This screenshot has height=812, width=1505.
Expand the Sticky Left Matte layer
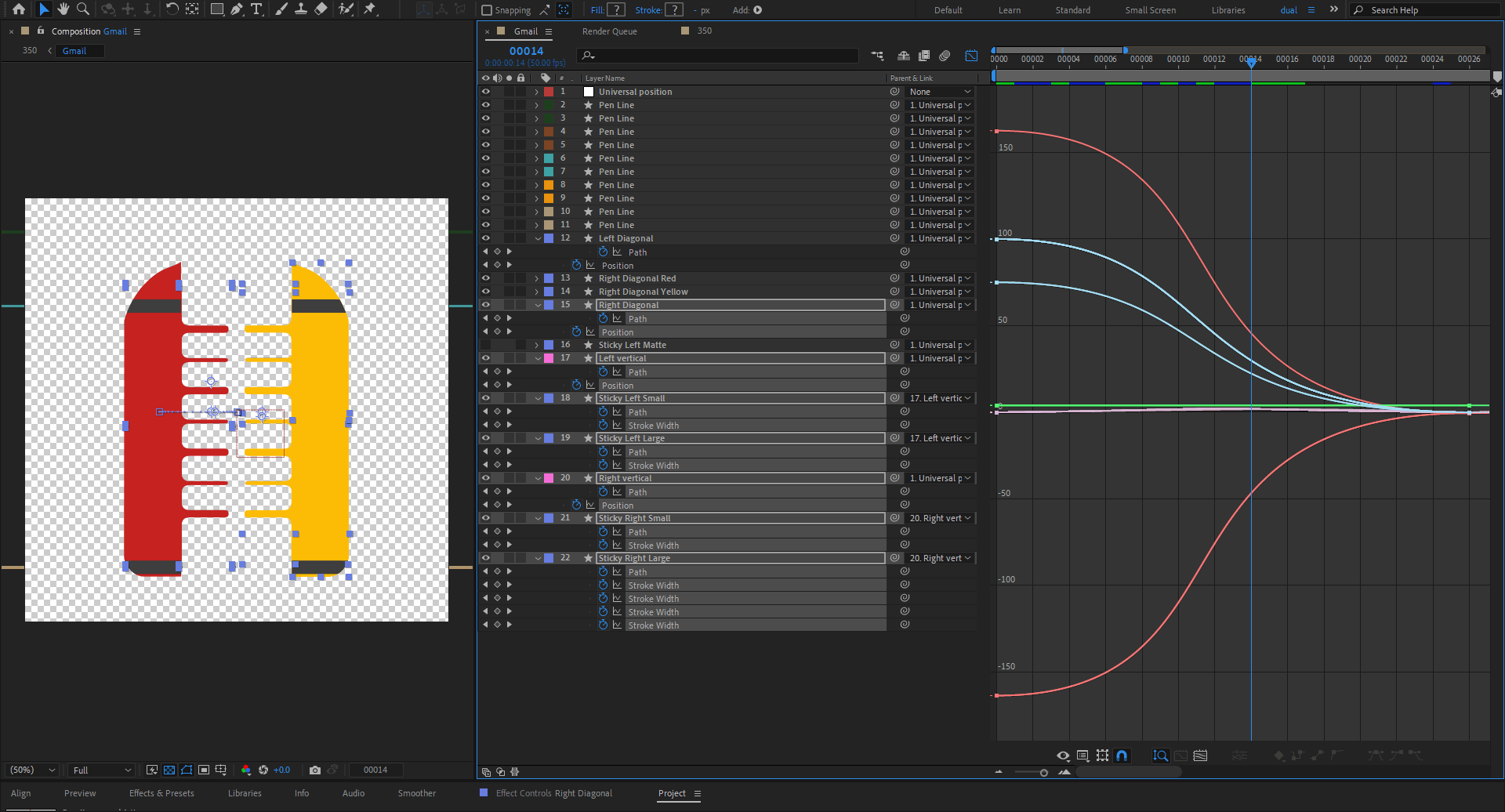[537, 345]
